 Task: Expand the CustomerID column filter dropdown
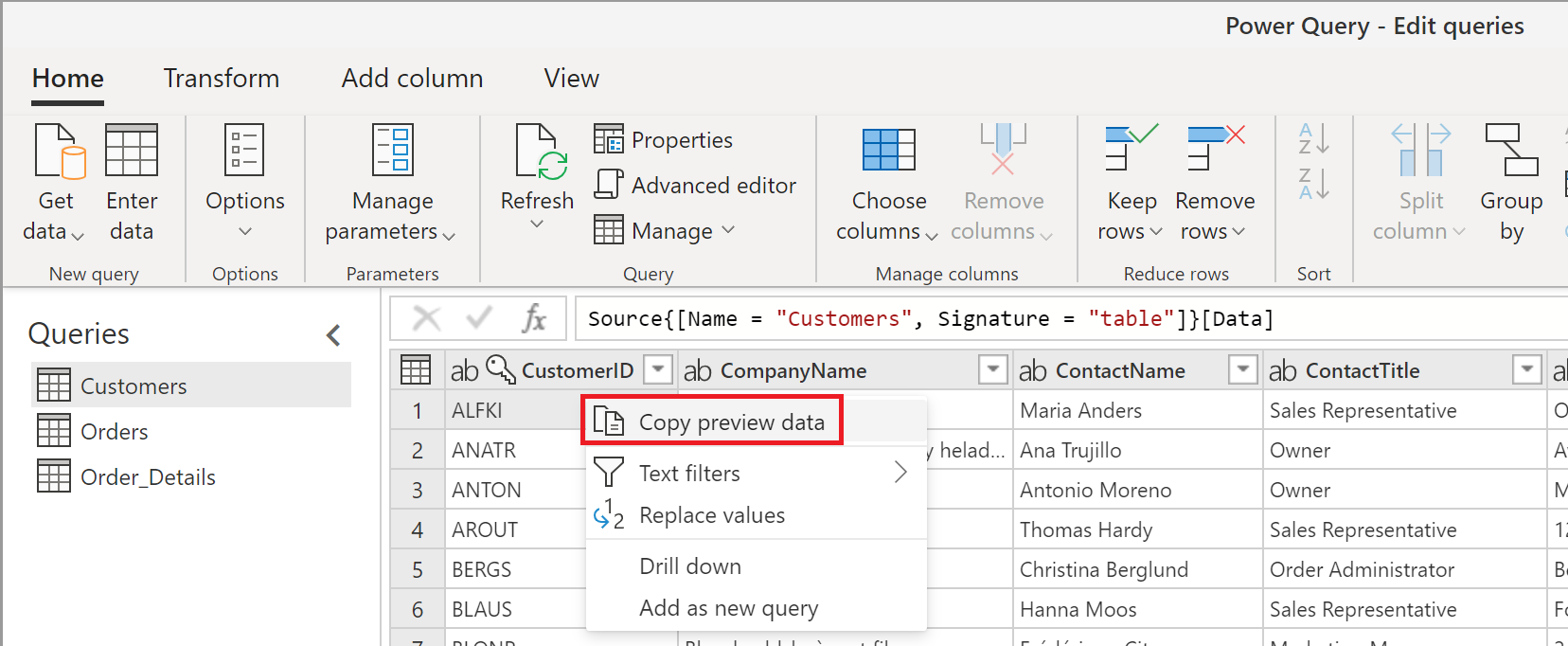point(658,369)
